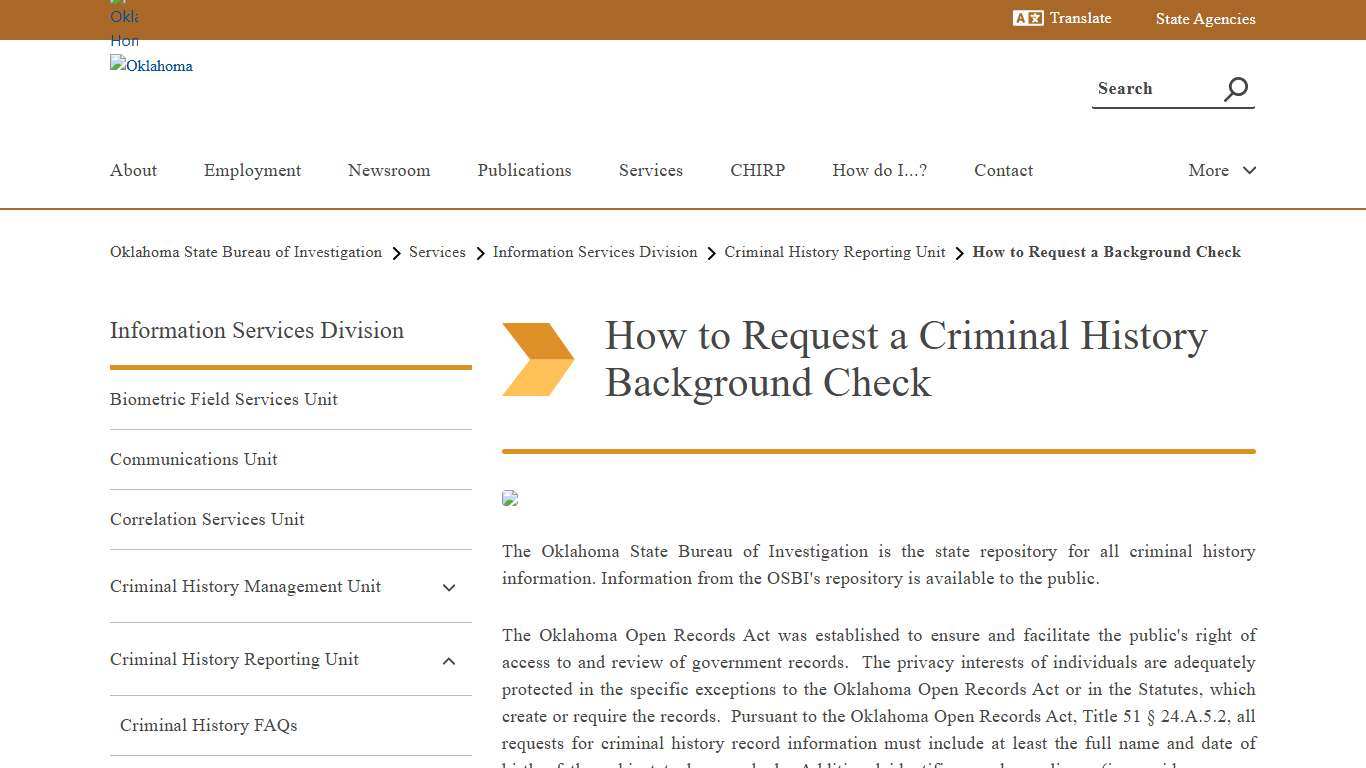Open the More navigation dropdown
1366x768 pixels.
(x=1221, y=170)
